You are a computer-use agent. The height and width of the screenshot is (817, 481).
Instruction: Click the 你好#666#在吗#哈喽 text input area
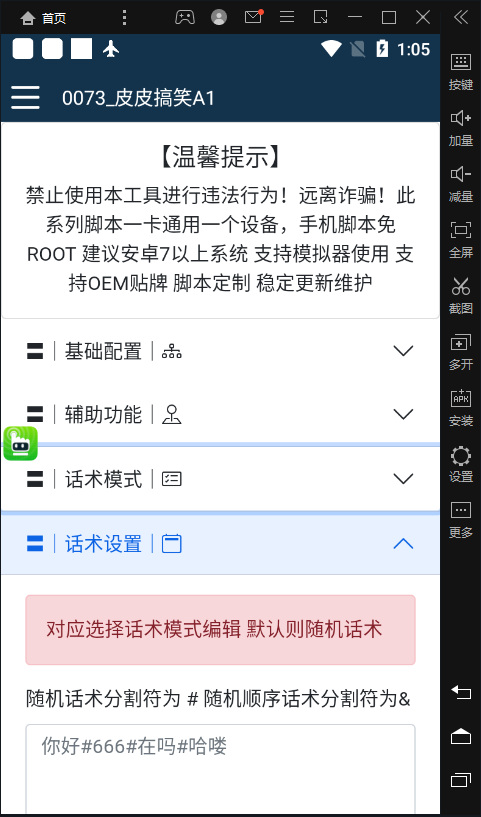[220, 770]
